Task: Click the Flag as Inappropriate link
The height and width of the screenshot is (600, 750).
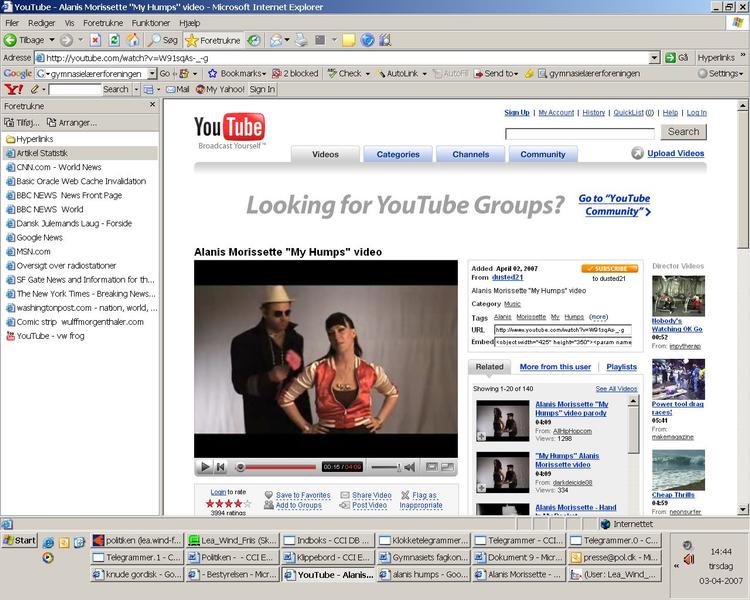Action: click(421, 500)
